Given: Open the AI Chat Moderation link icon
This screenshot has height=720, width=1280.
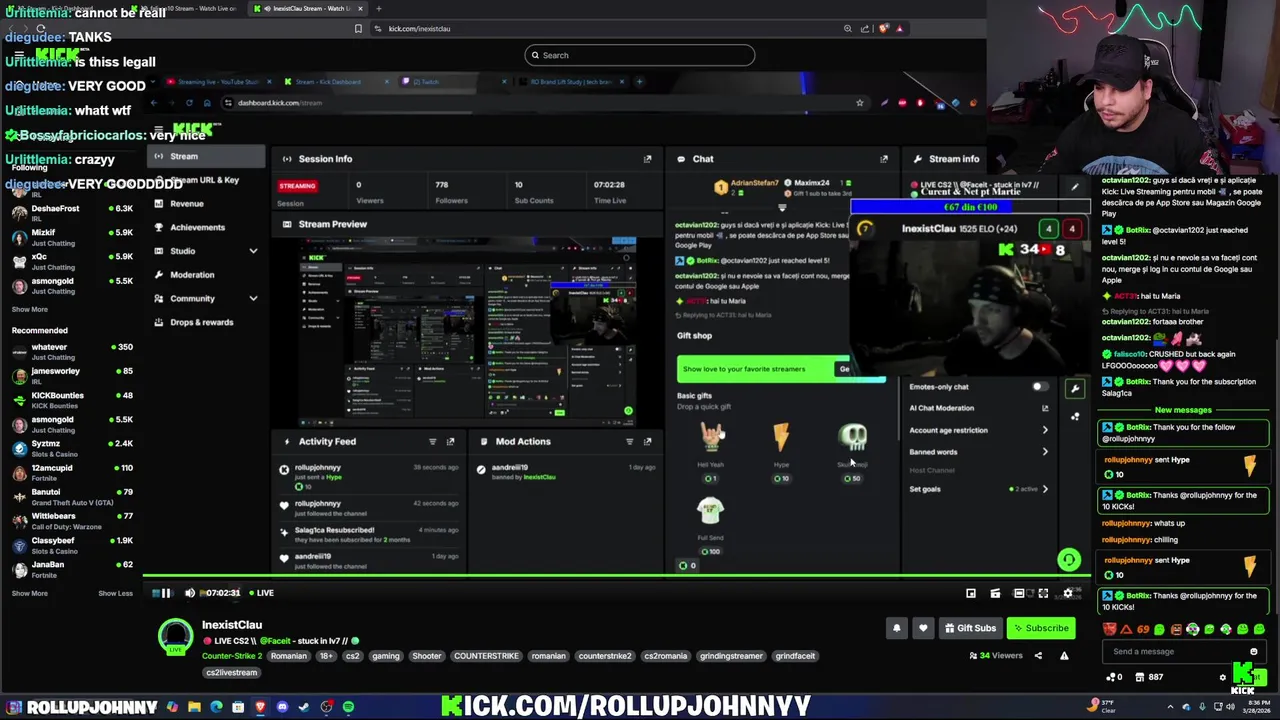Looking at the screenshot, I should [x=1045, y=408].
